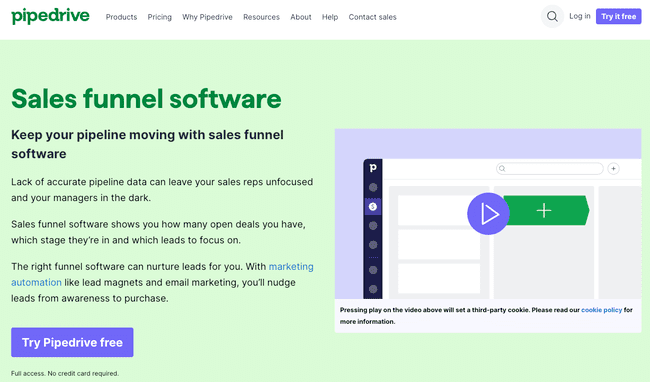Image resolution: width=650 pixels, height=382 pixels.
Task: Click the video preview thumbnail
Action: pos(488,214)
